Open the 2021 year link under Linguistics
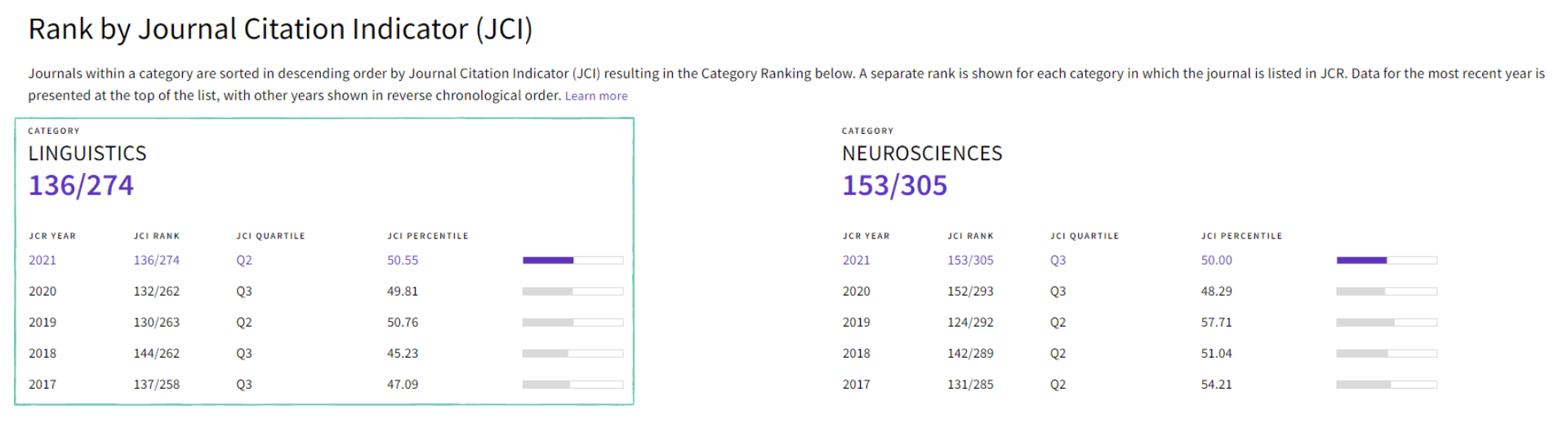 (x=42, y=260)
